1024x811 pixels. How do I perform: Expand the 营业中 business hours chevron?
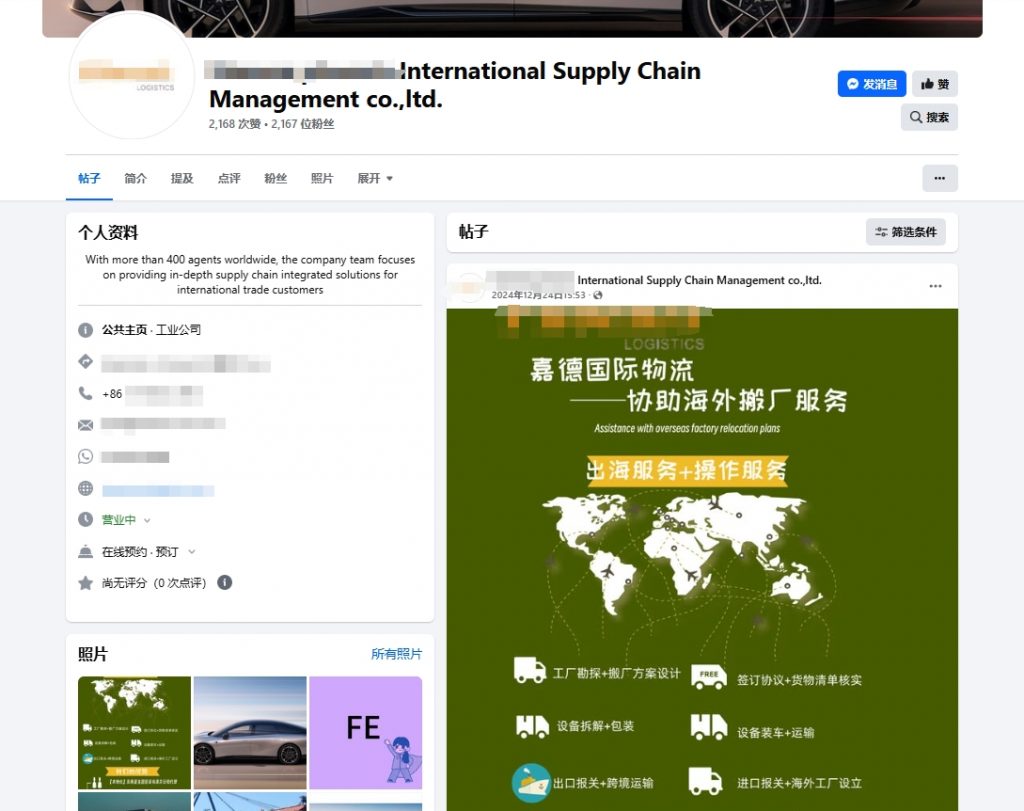pos(147,520)
